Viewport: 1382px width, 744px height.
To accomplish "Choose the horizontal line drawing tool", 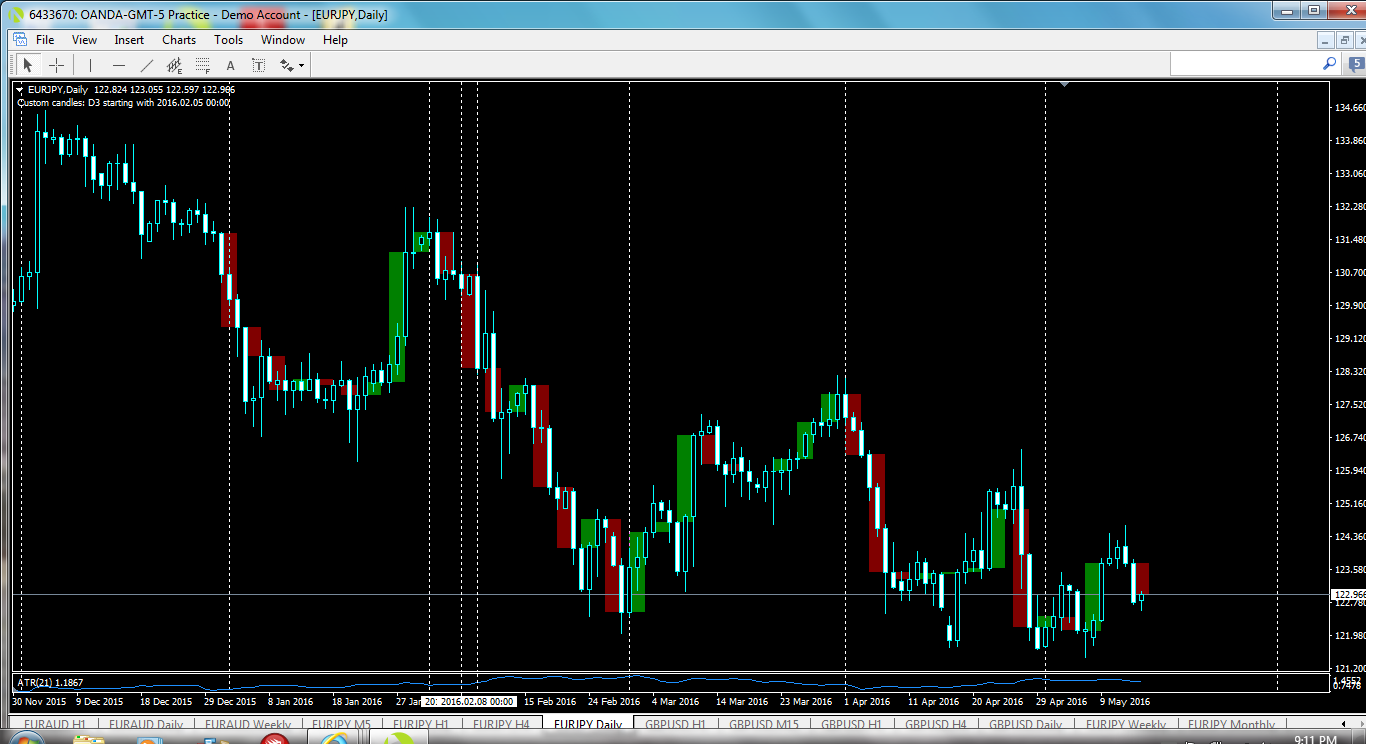I will click(119, 65).
